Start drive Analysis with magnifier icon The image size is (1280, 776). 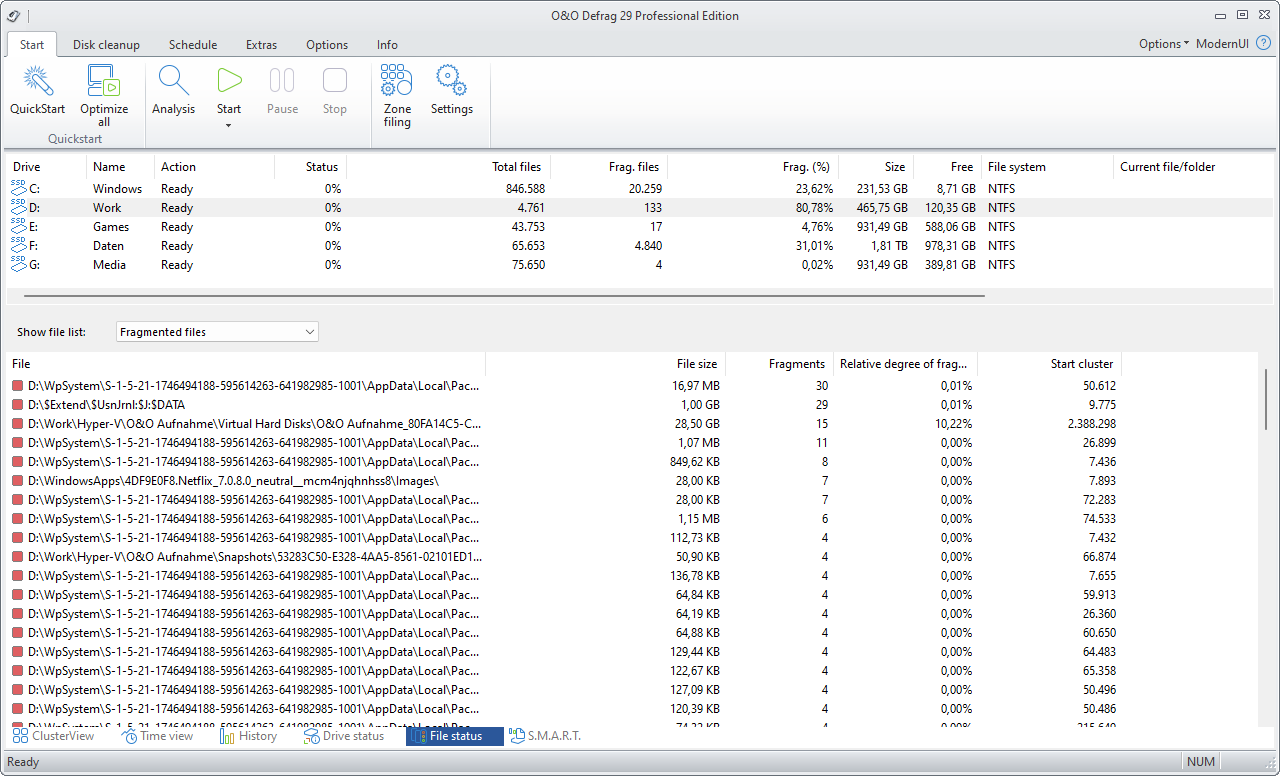pyautogui.click(x=173, y=81)
